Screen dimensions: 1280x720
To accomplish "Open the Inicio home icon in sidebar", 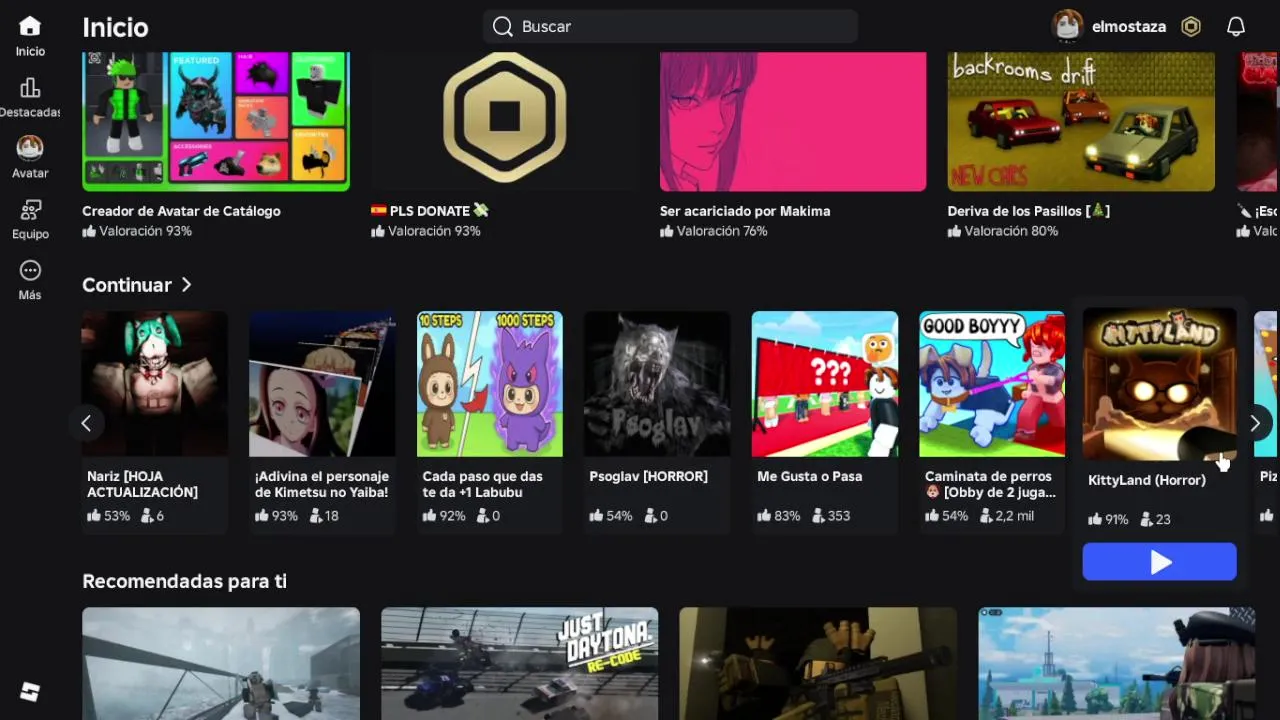I will coord(30,27).
